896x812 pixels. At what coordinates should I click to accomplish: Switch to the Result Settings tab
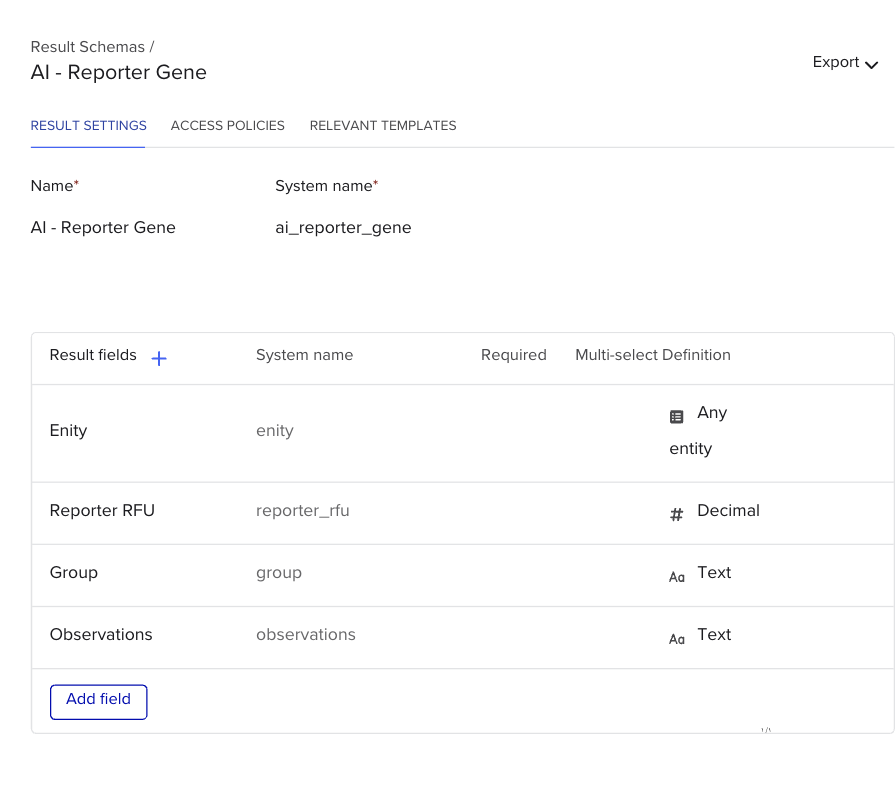pyautogui.click(x=89, y=126)
